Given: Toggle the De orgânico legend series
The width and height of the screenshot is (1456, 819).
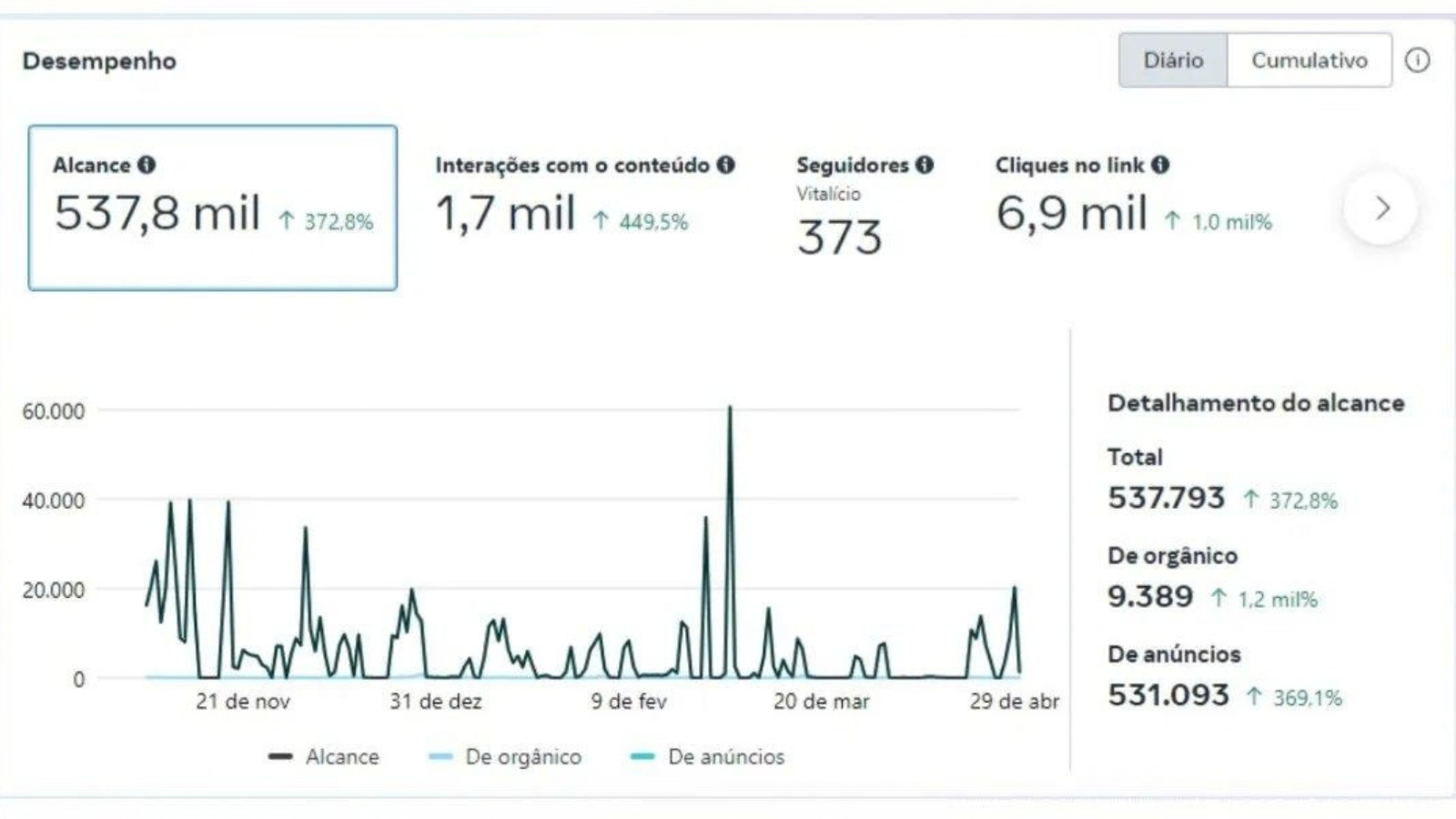Looking at the screenshot, I should [x=505, y=756].
